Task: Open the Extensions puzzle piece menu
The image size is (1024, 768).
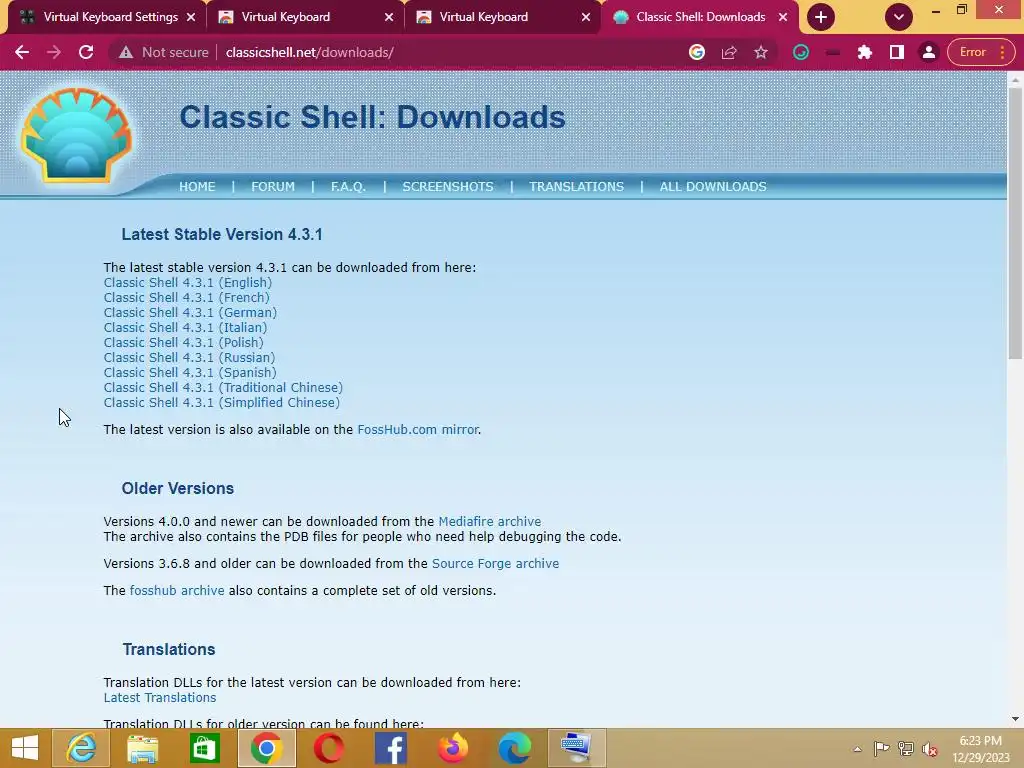Action: click(865, 52)
